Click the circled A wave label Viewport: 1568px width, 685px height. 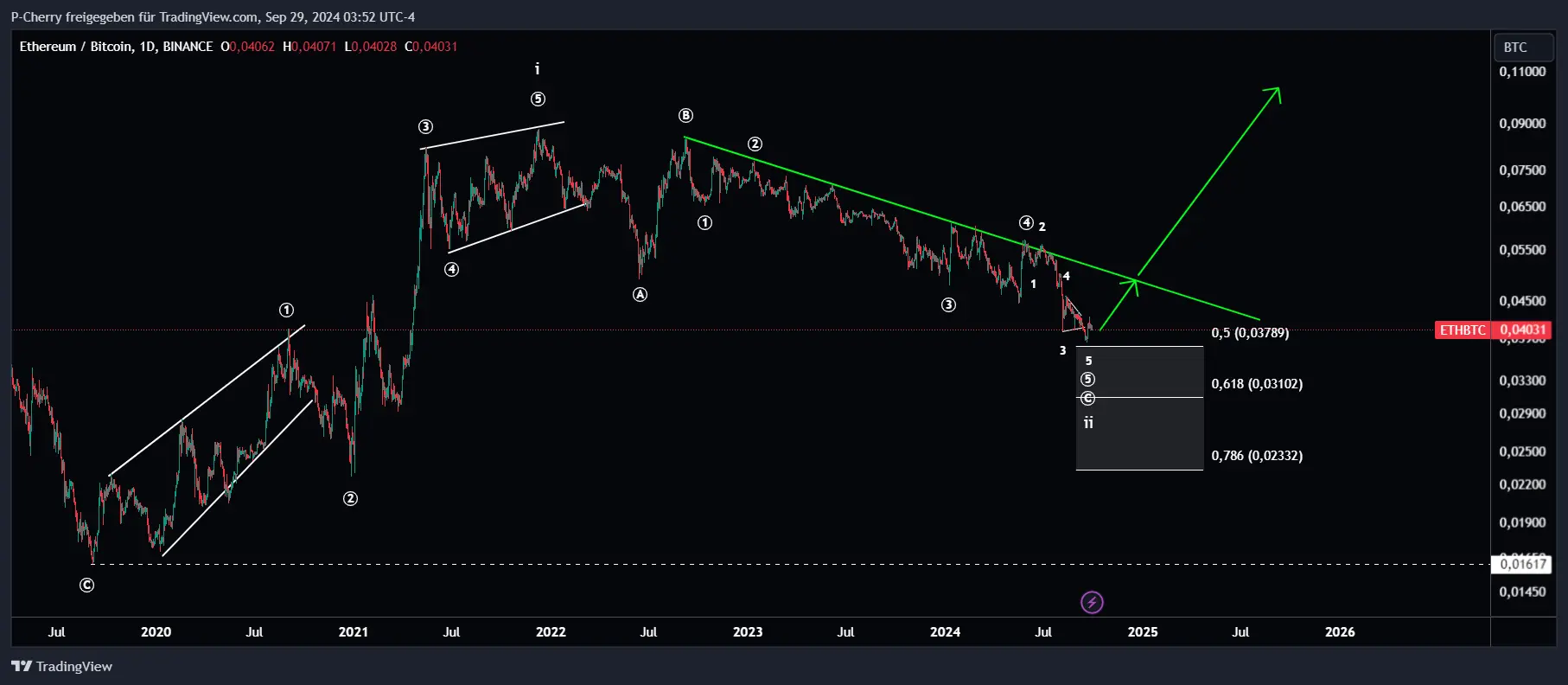tap(640, 295)
